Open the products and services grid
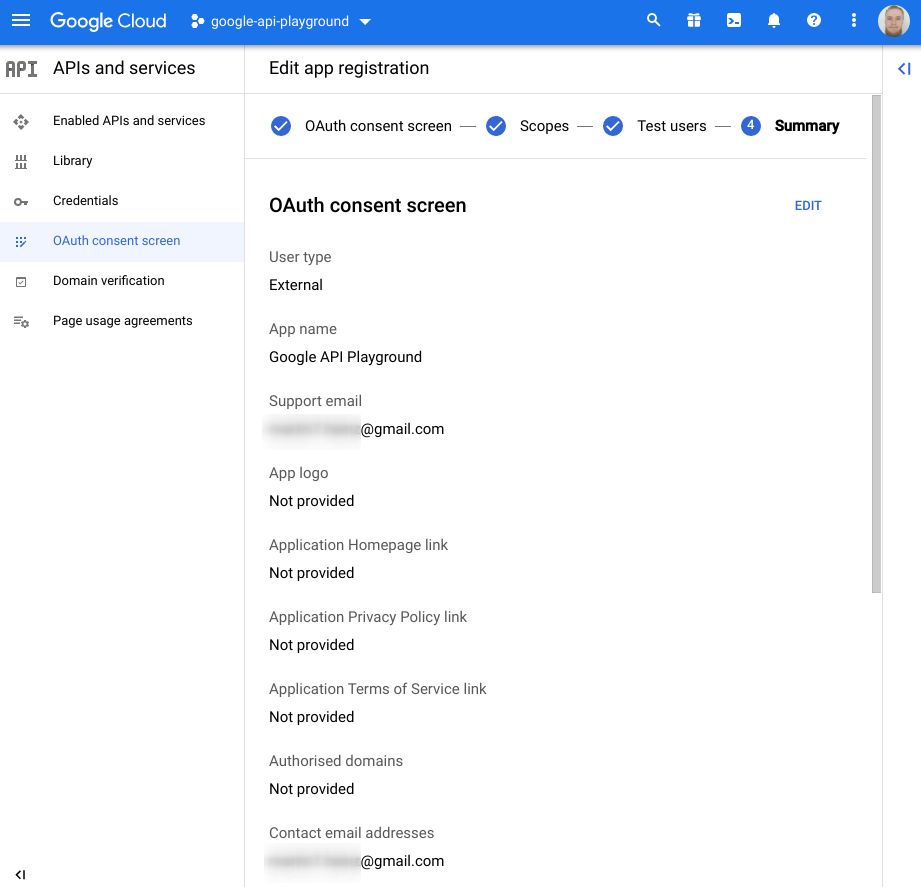Screen dimensions: 921x887 (x=693, y=20)
